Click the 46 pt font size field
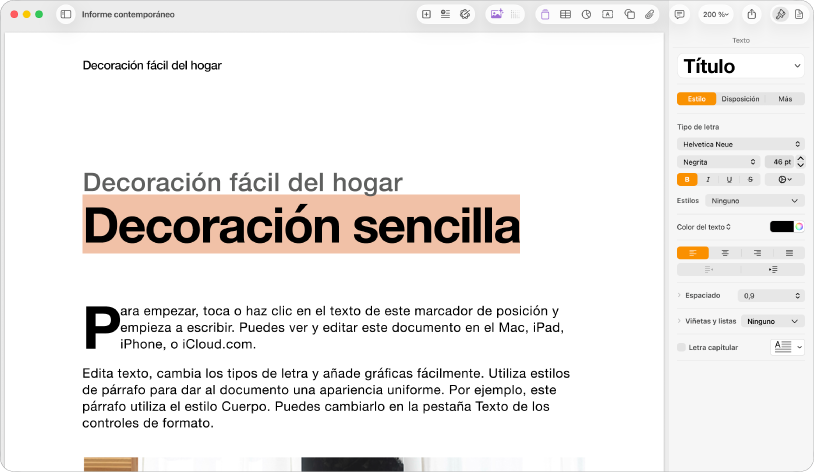The height and width of the screenshot is (473, 814). [779, 162]
